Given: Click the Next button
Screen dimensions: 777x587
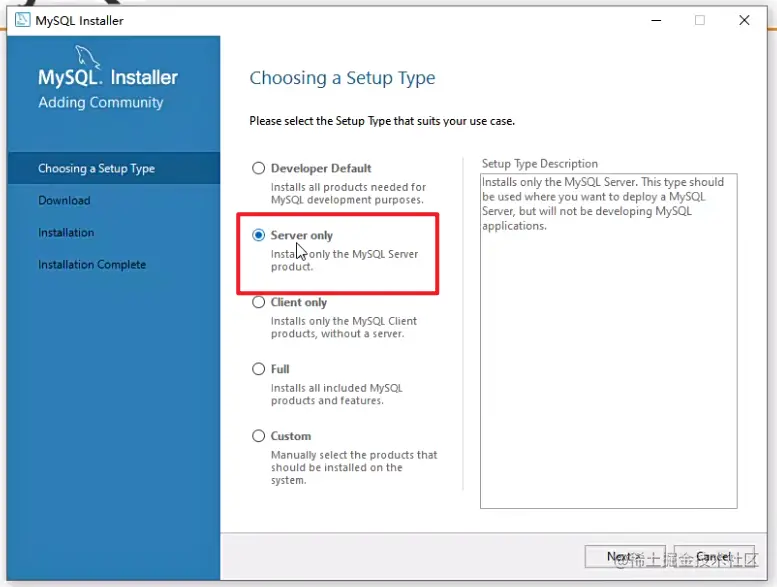Looking at the screenshot, I should pyautogui.click(x=625, y=557).
